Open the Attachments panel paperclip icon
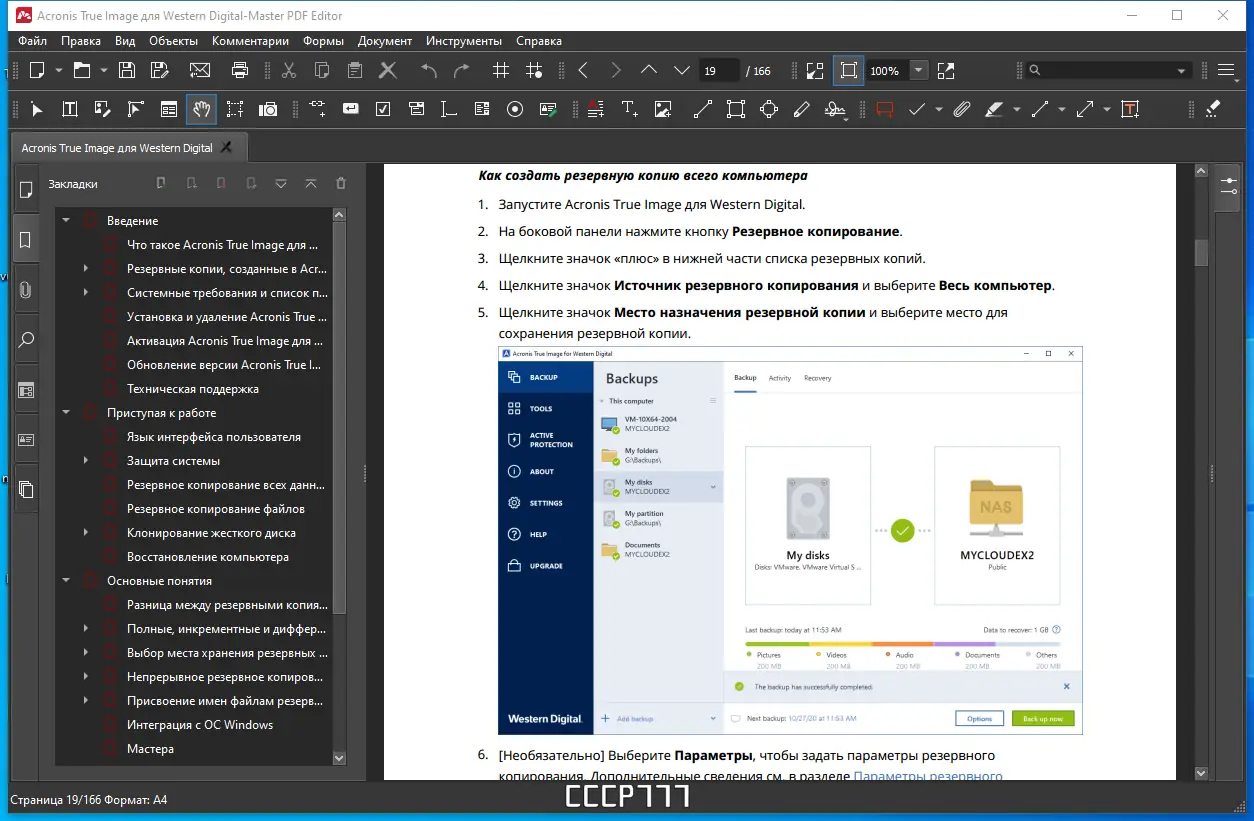The image size is (1254, 821). [26, 290]
